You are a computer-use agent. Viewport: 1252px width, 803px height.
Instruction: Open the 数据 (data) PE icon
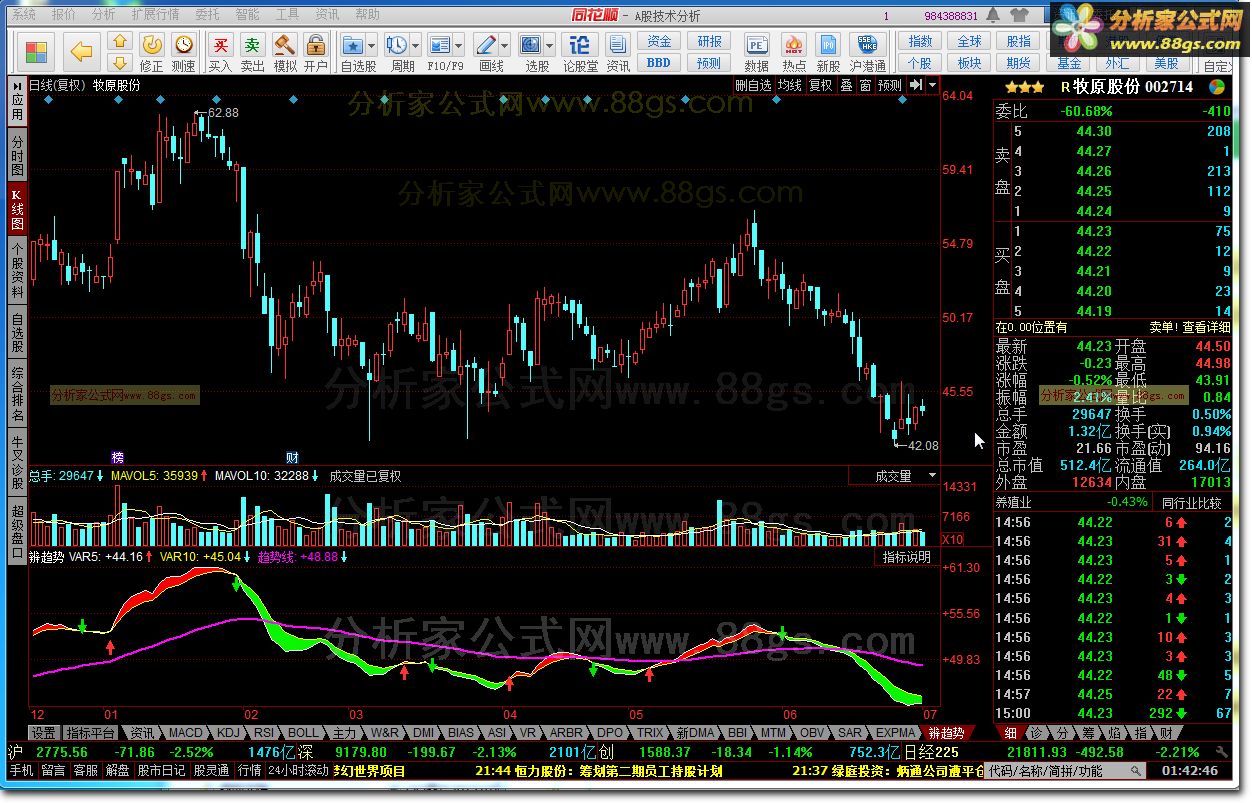(757, 52)
